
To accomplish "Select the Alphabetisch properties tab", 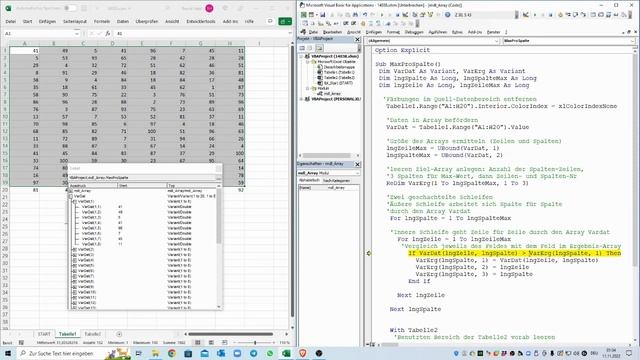I will point(309,180).
